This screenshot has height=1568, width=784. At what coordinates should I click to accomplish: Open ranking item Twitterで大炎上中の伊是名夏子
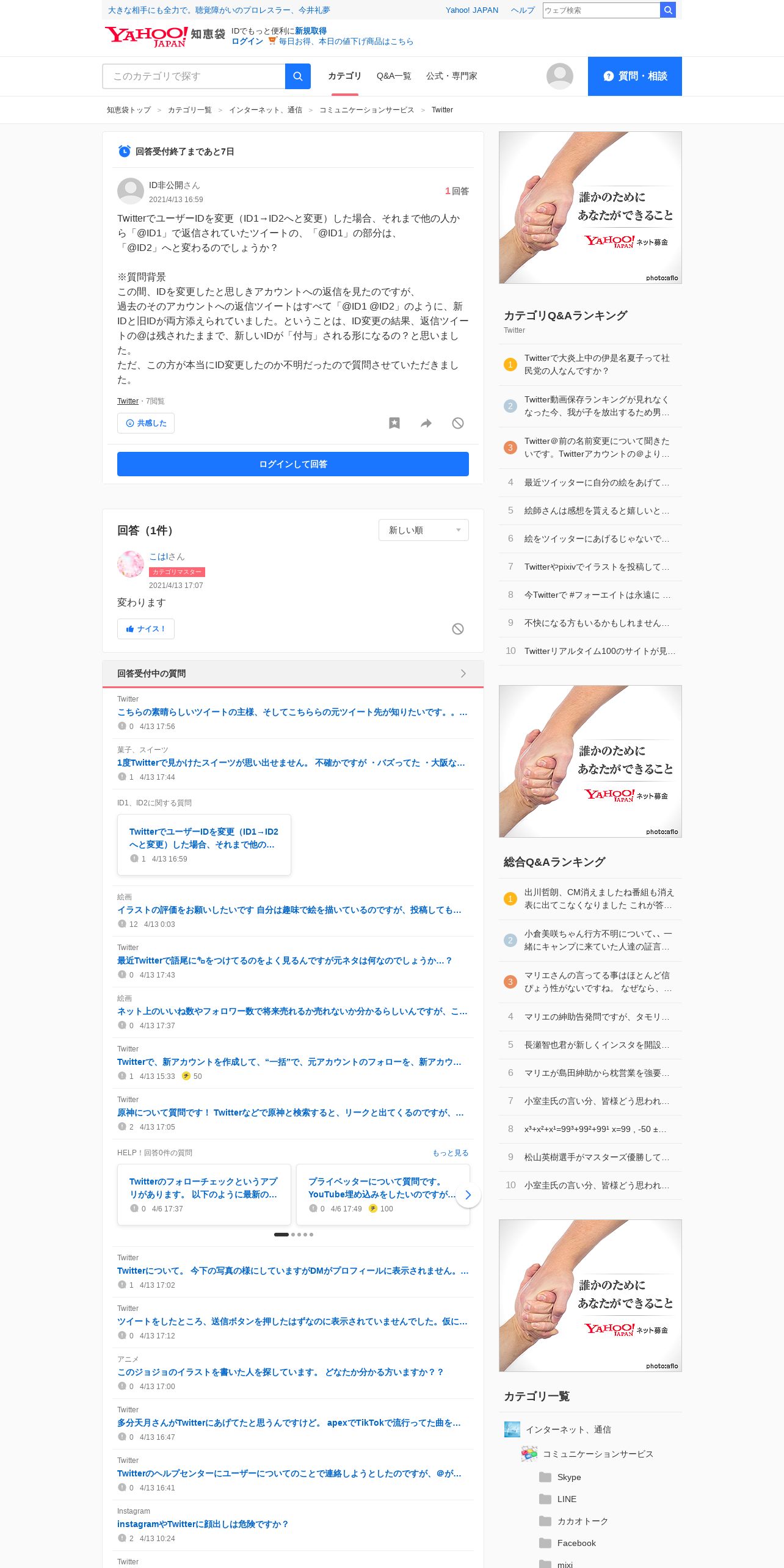(597, 365)
